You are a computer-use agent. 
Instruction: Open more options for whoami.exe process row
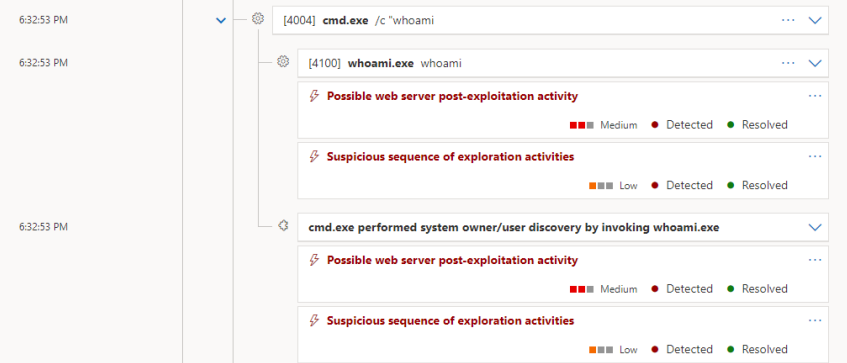coord(788,63)
